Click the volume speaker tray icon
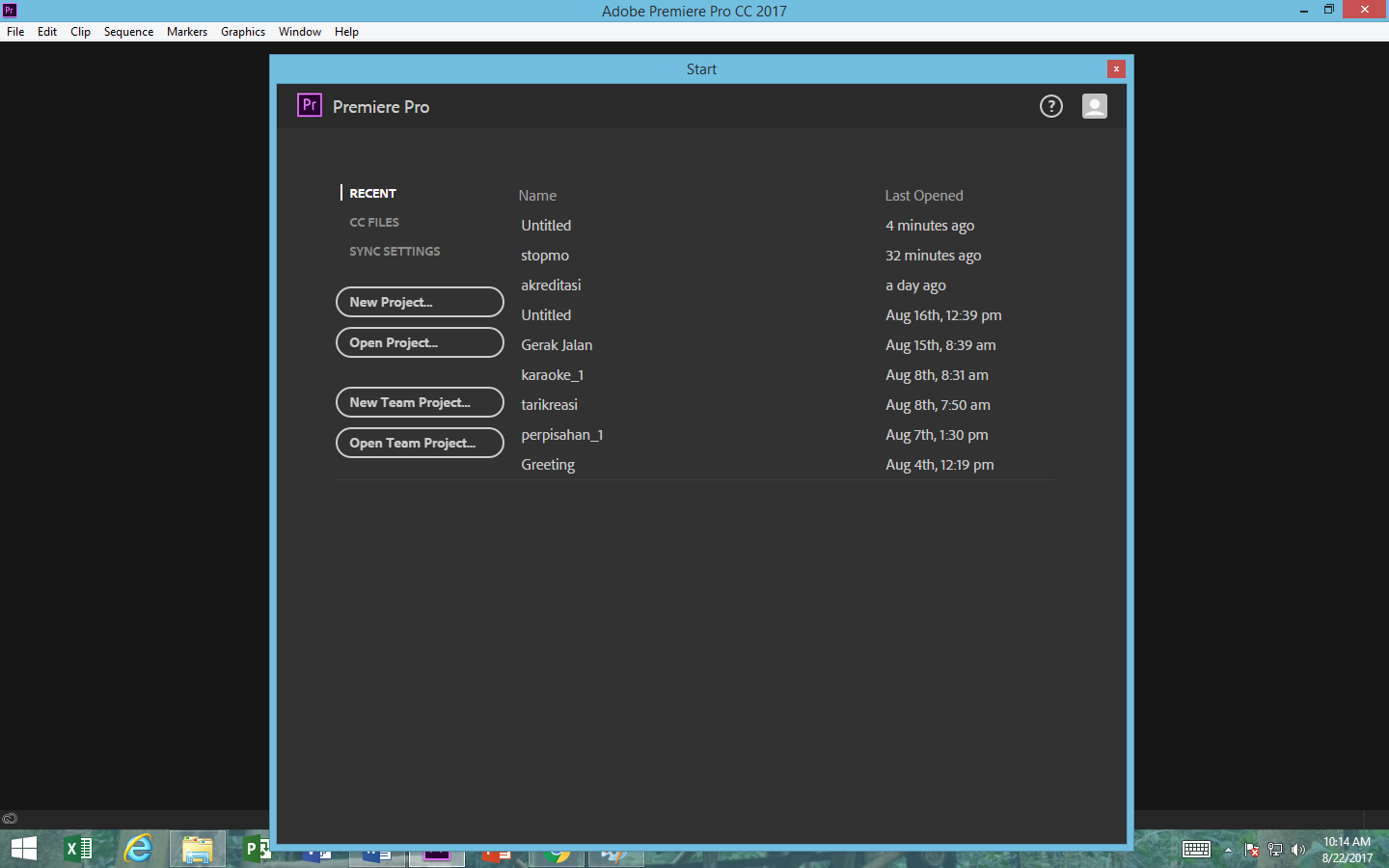Image resolution: width=1389 pixels, height=868 pixels. click(1298, 850)
